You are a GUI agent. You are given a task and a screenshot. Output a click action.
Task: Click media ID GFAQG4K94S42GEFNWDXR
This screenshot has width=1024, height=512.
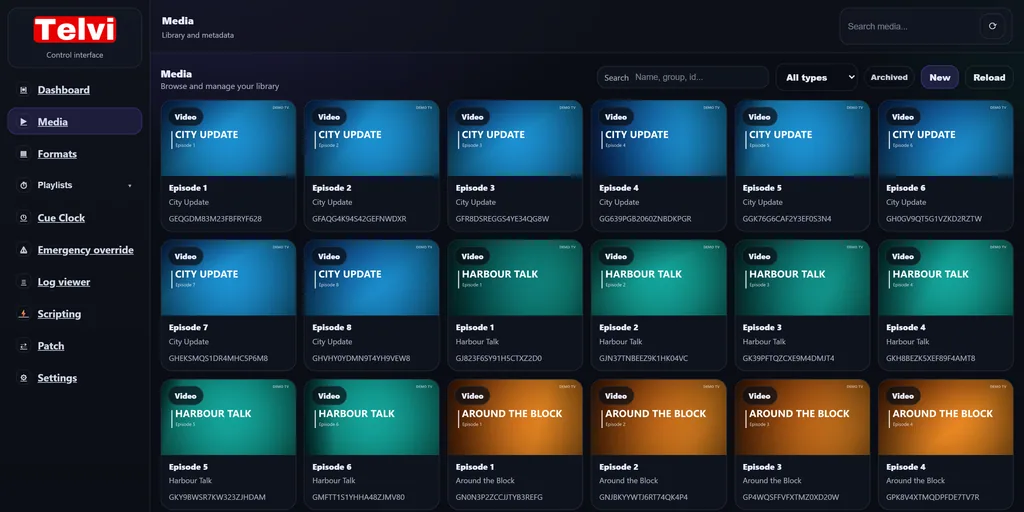coord(359,219)
